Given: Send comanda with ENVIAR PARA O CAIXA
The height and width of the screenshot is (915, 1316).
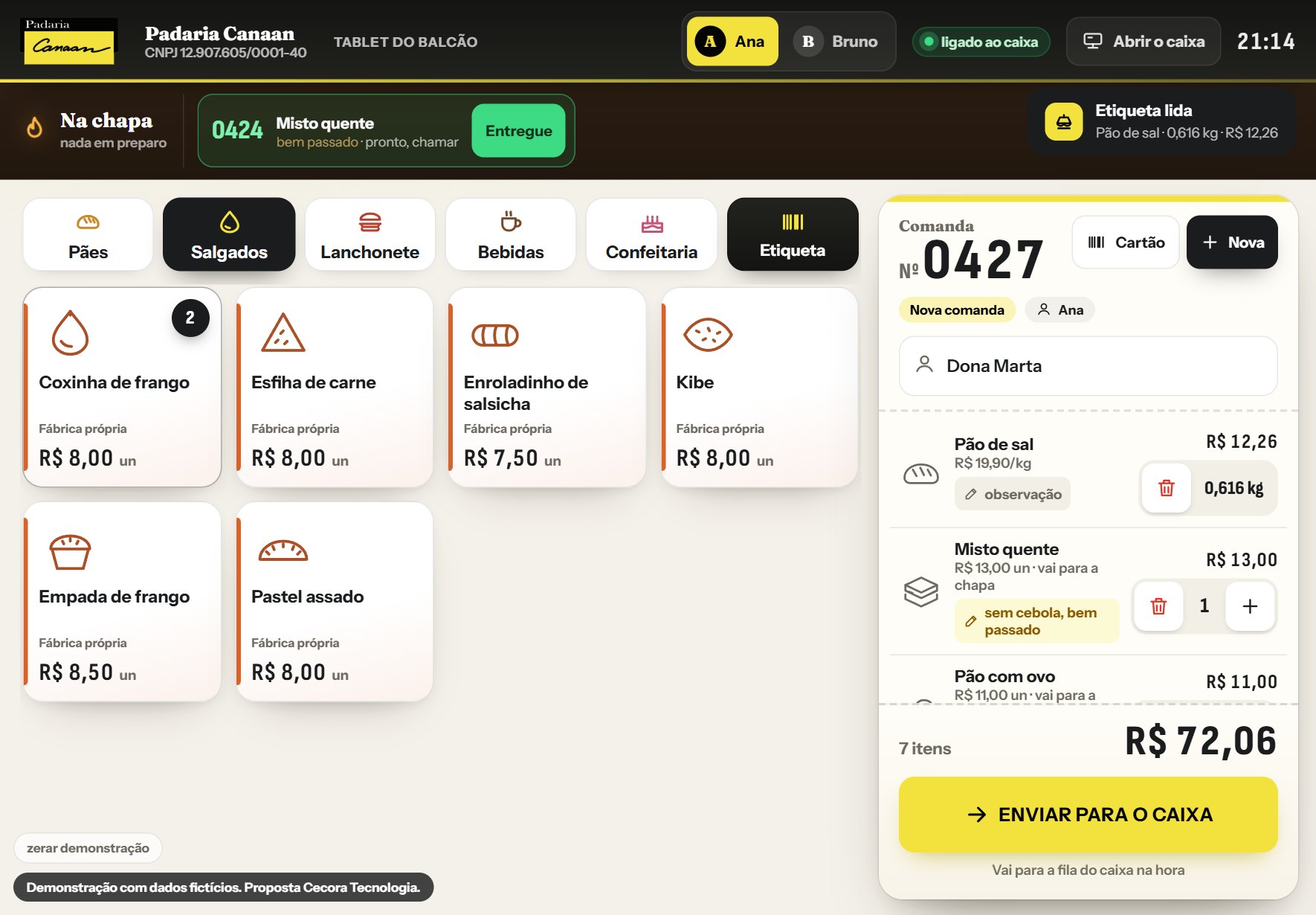Looking at the screenshot, I should point(1088,815).
